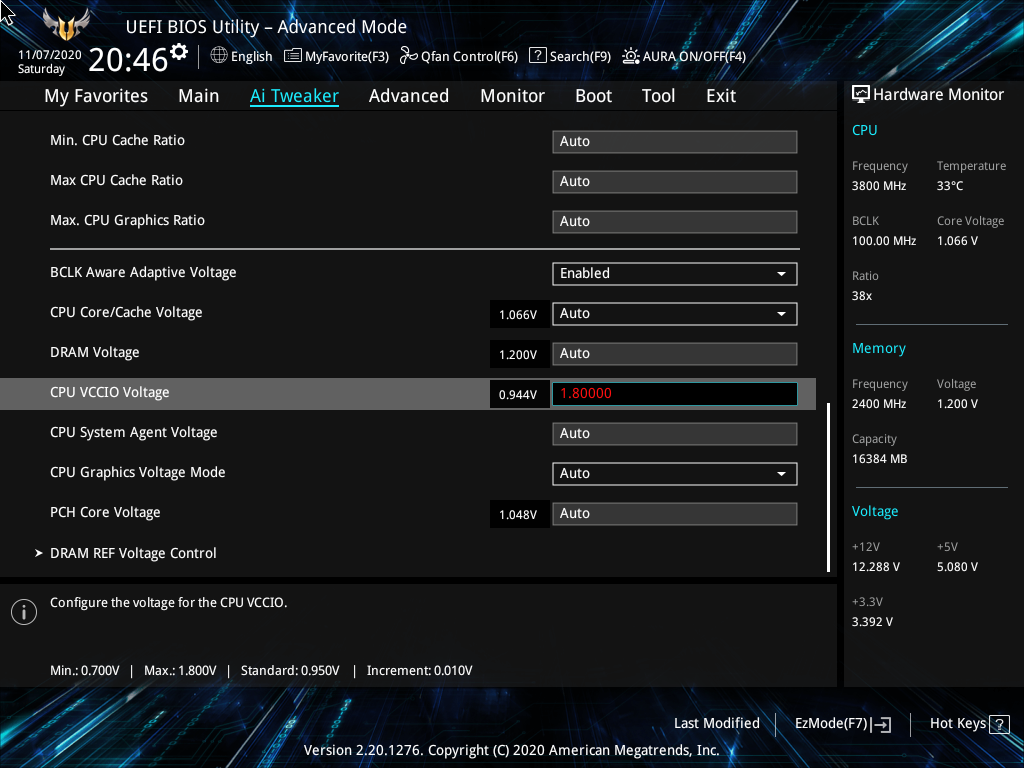Click the settings gear next to the clock
The height and width of the screenshot is (768, 1024).
(179, 52)
